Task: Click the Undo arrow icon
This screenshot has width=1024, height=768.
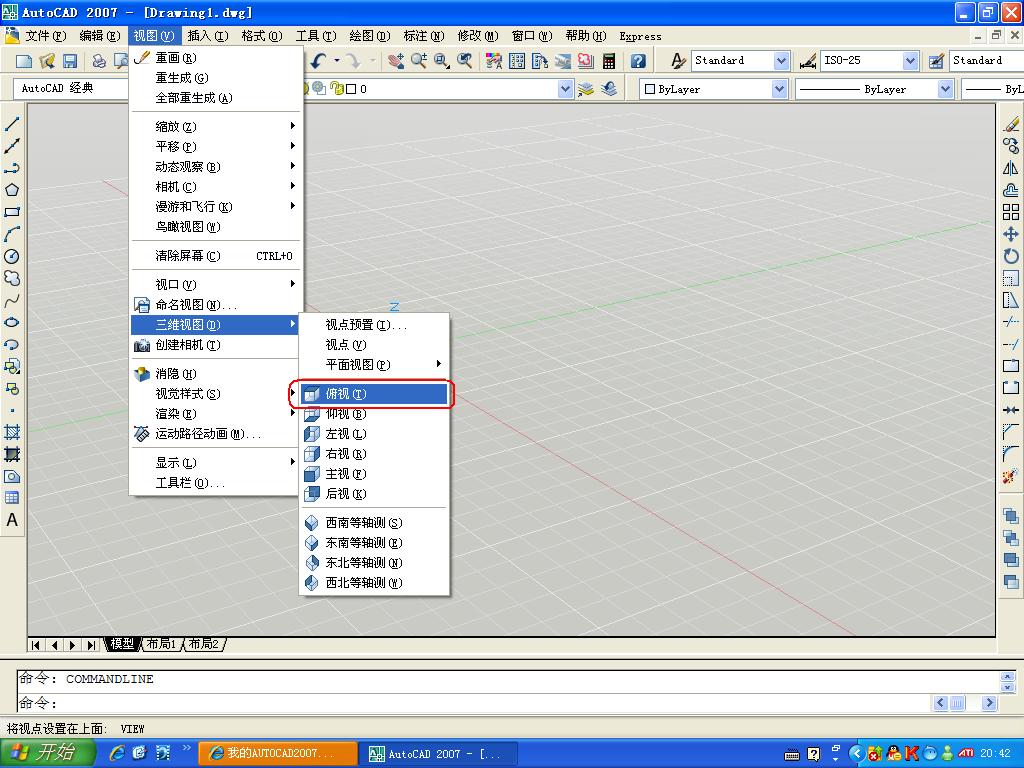Action: pyautogui.click(x=319, y=61)
